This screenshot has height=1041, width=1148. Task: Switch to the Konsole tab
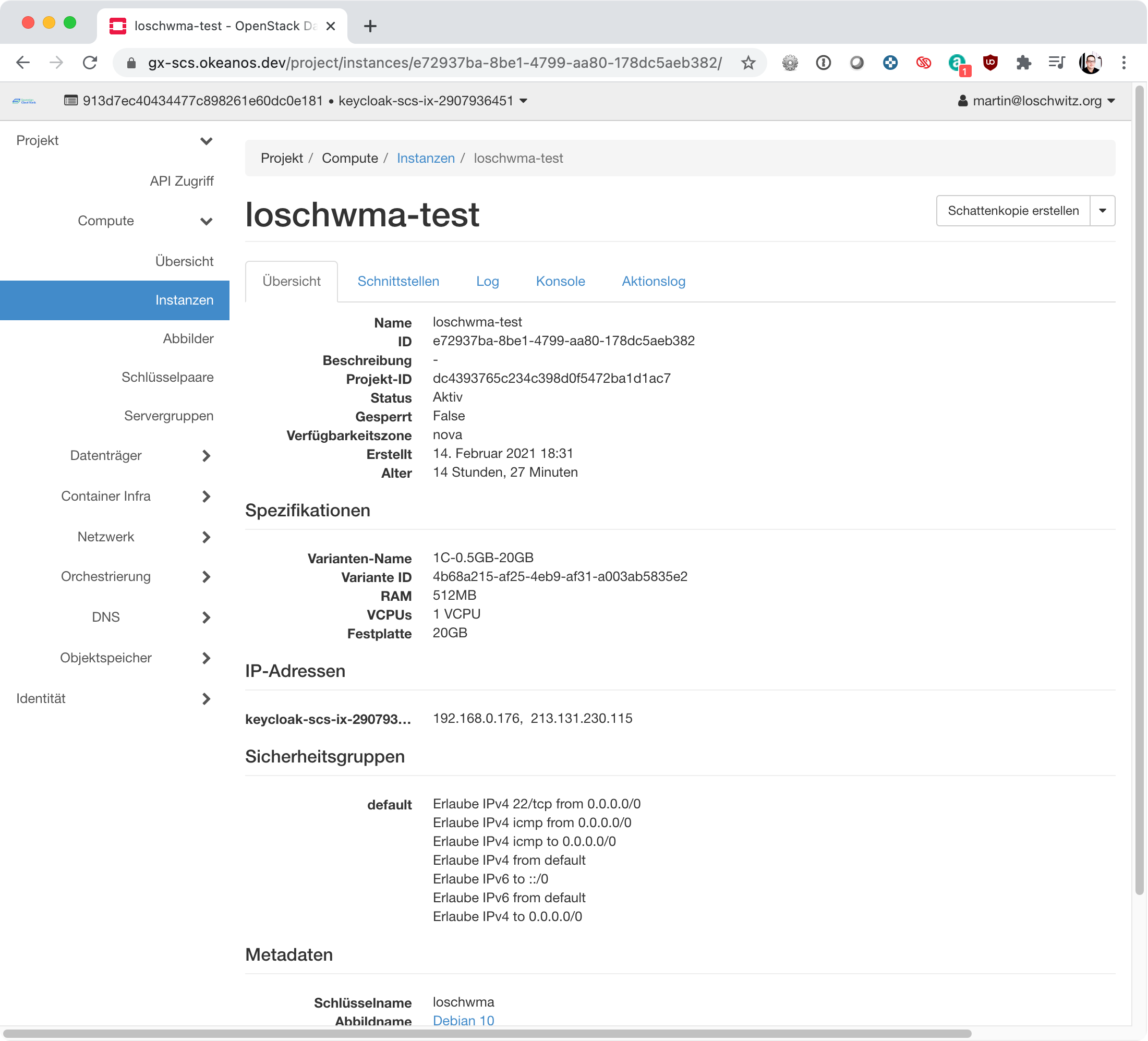tap(560, 281)
